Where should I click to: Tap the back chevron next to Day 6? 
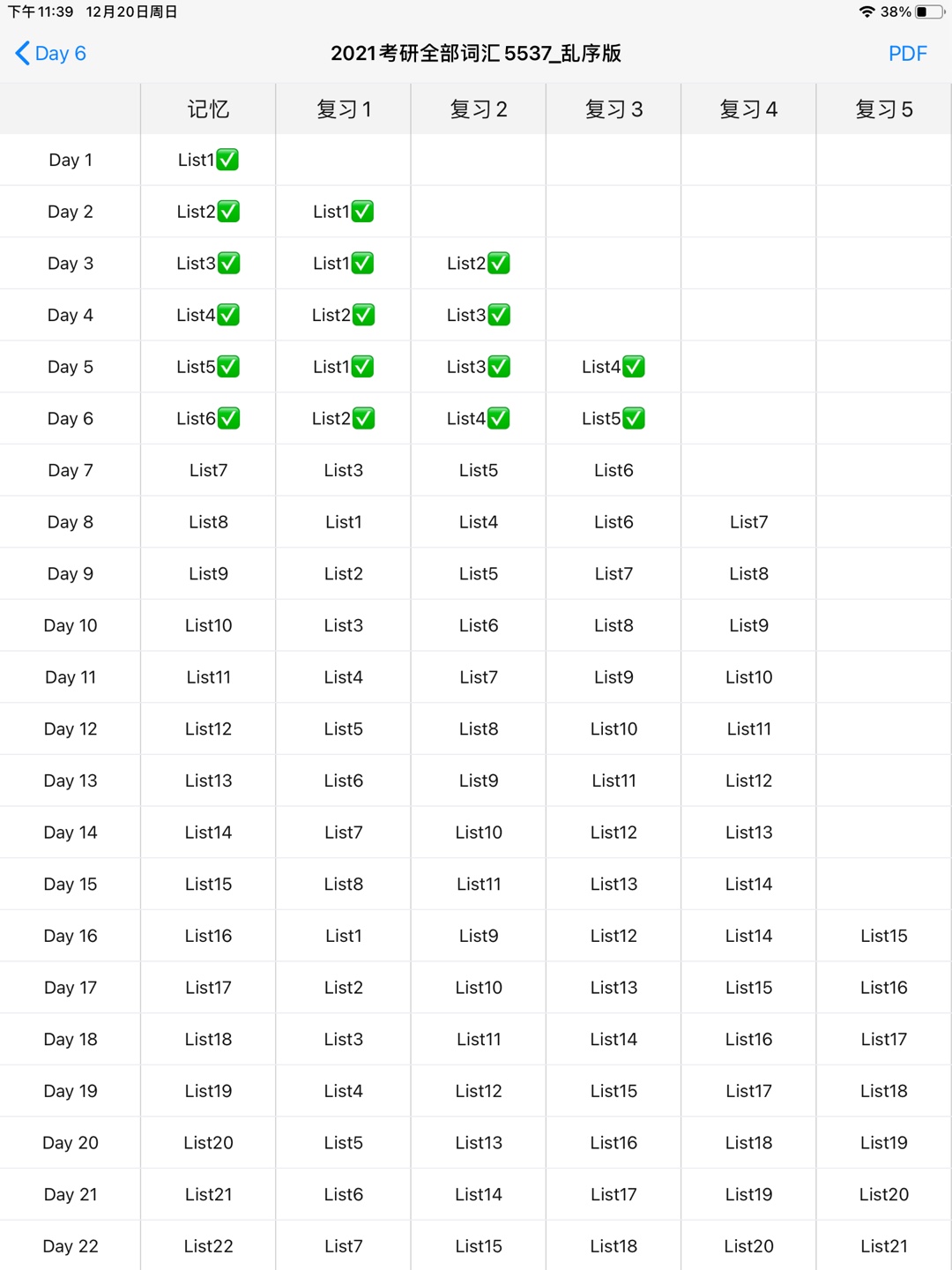(23, 53)
